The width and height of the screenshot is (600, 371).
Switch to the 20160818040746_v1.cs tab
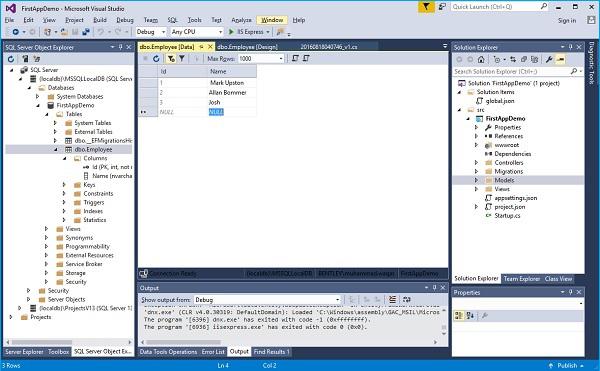329,47
